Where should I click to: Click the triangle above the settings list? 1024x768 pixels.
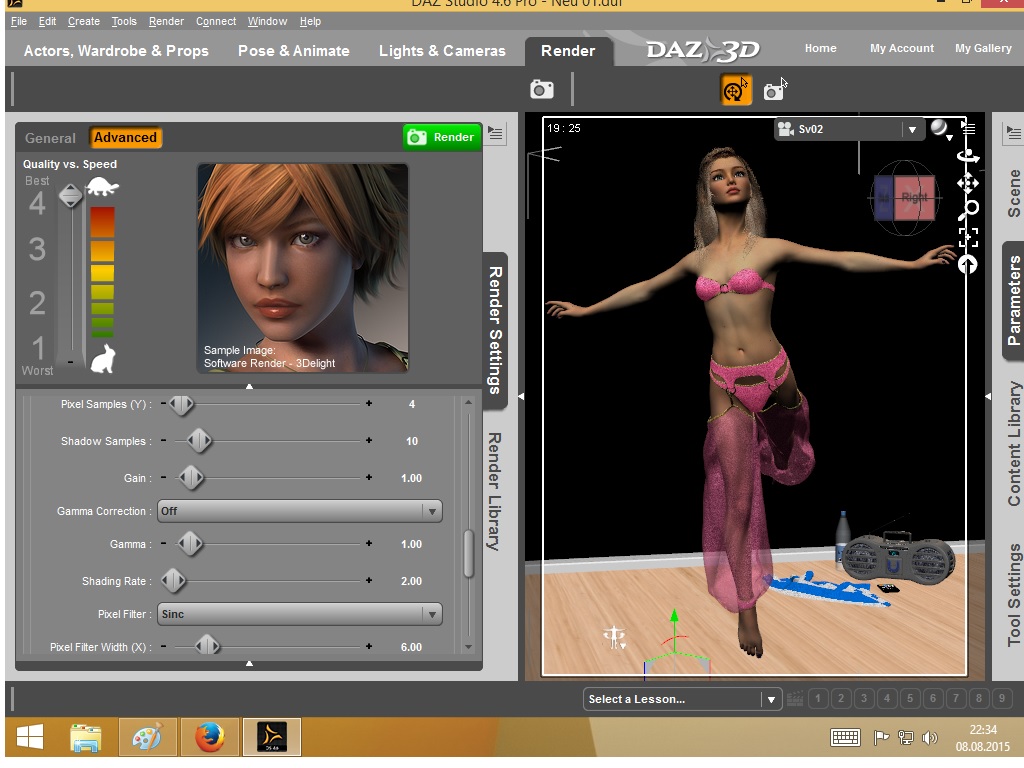pos(249,387)
